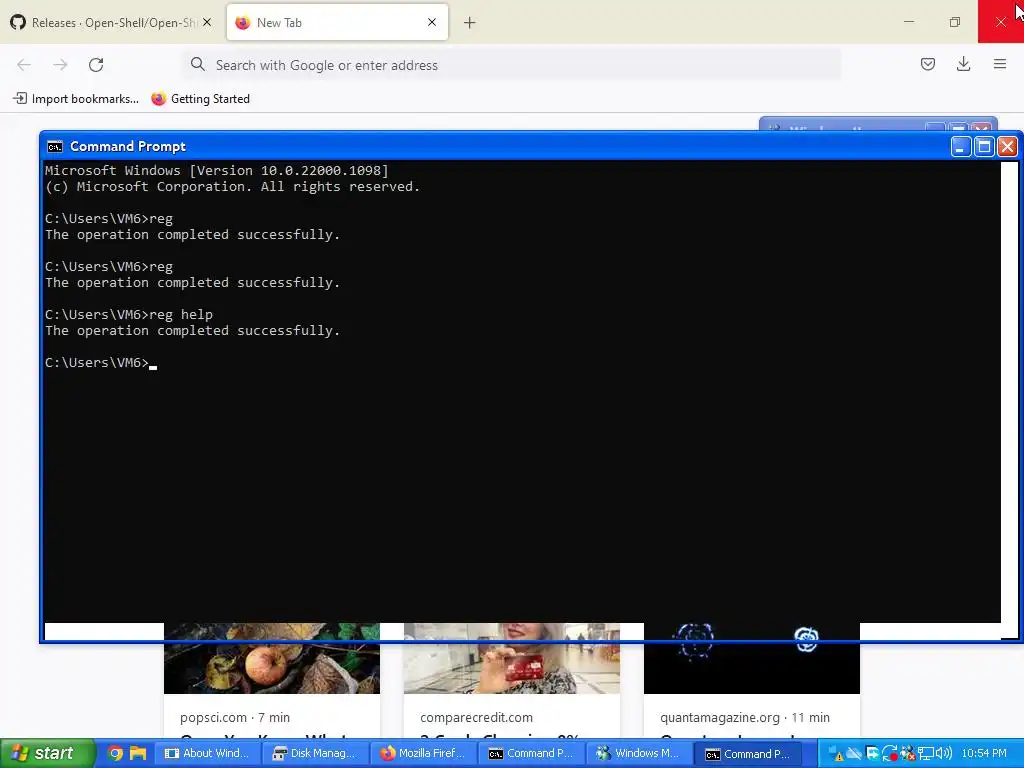The image size is (1024, 768).
Task: Reload the page in Firefox
Action: pos(96,65)
